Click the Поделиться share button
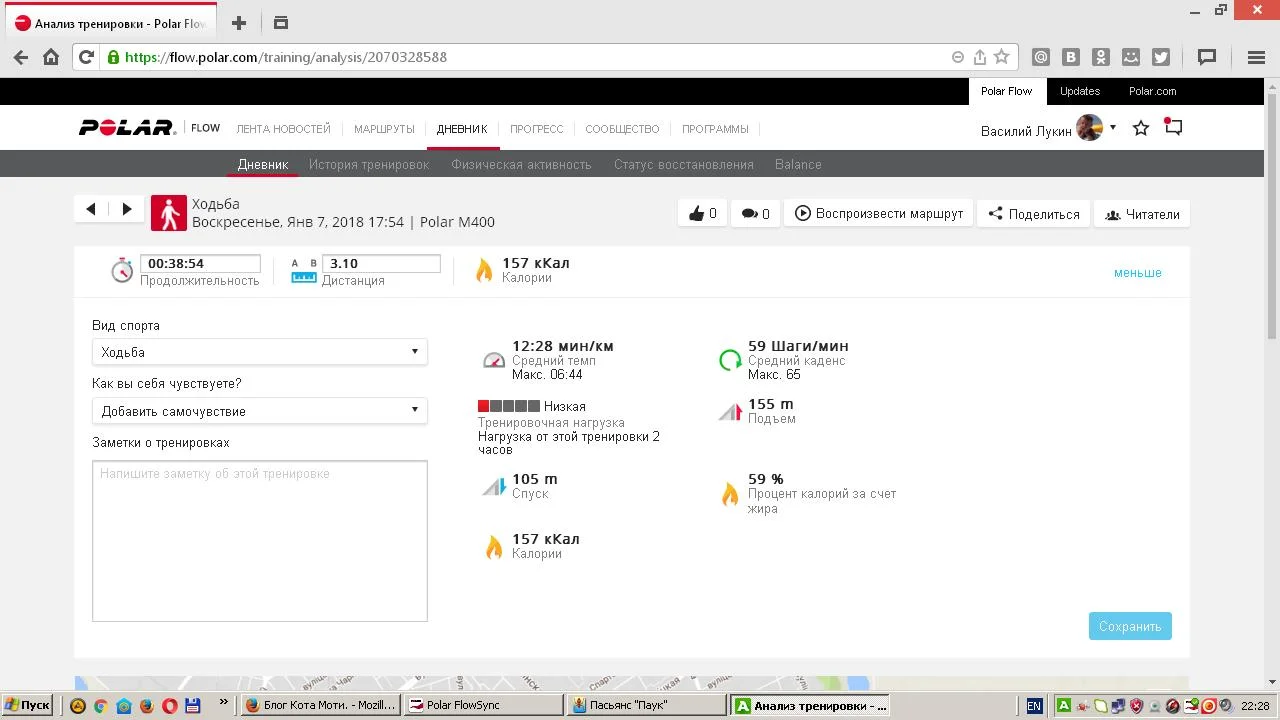The width and height of the screenshot is (1280, 720). coord(1034,214)
